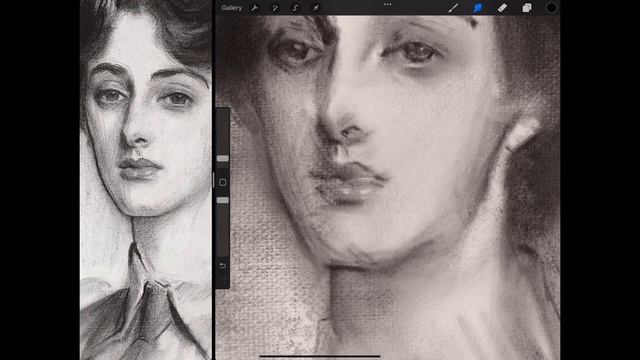The image size is (640, 360).
Task: Open the Layers panel
Action: click(x=527, y=8)
